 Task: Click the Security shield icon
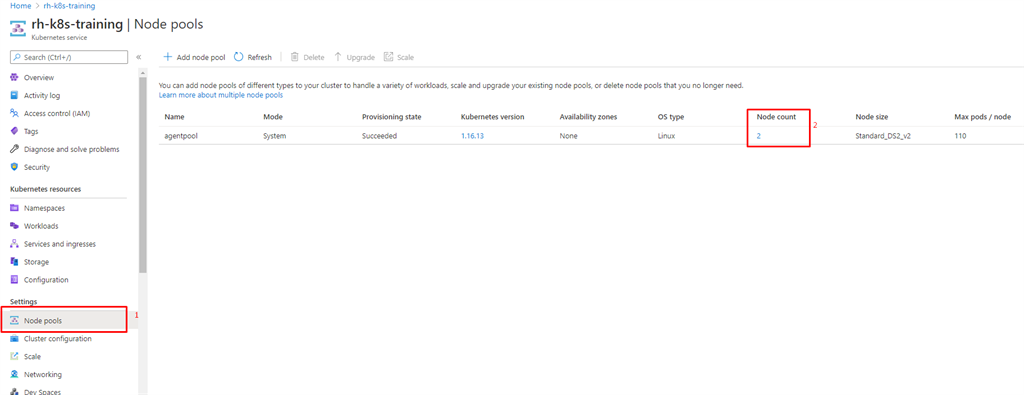(x=14, y=167)
